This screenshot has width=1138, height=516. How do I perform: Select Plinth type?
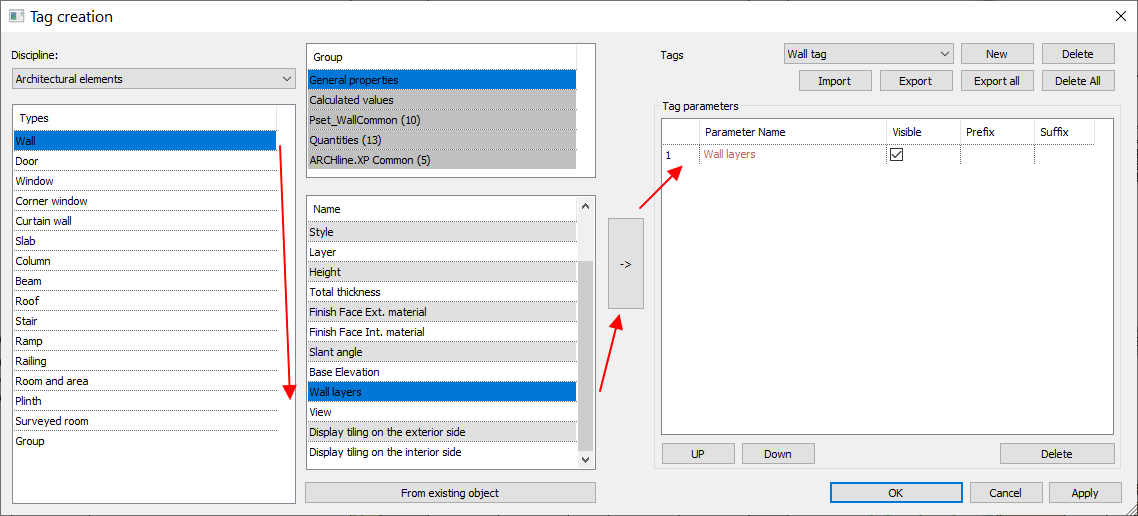point(145,401)
